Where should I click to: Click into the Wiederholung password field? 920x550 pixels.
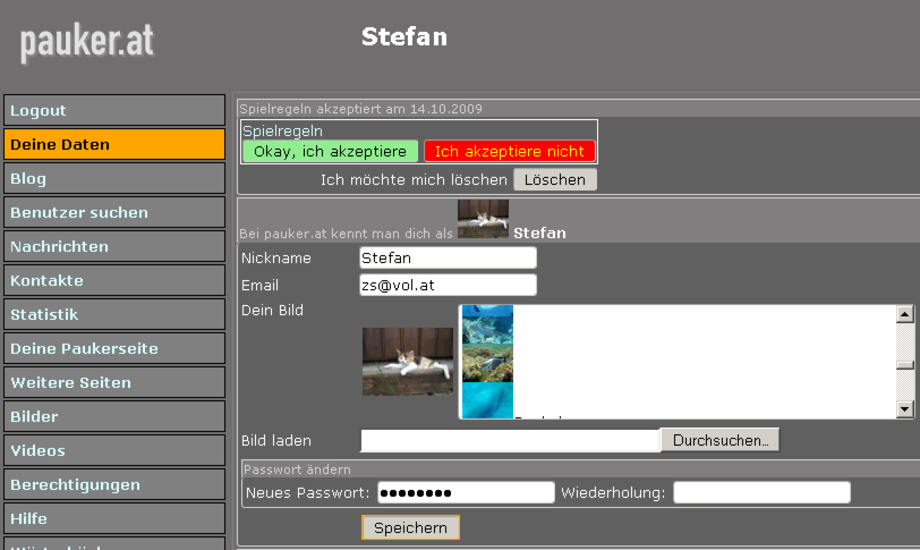(761, 493)
